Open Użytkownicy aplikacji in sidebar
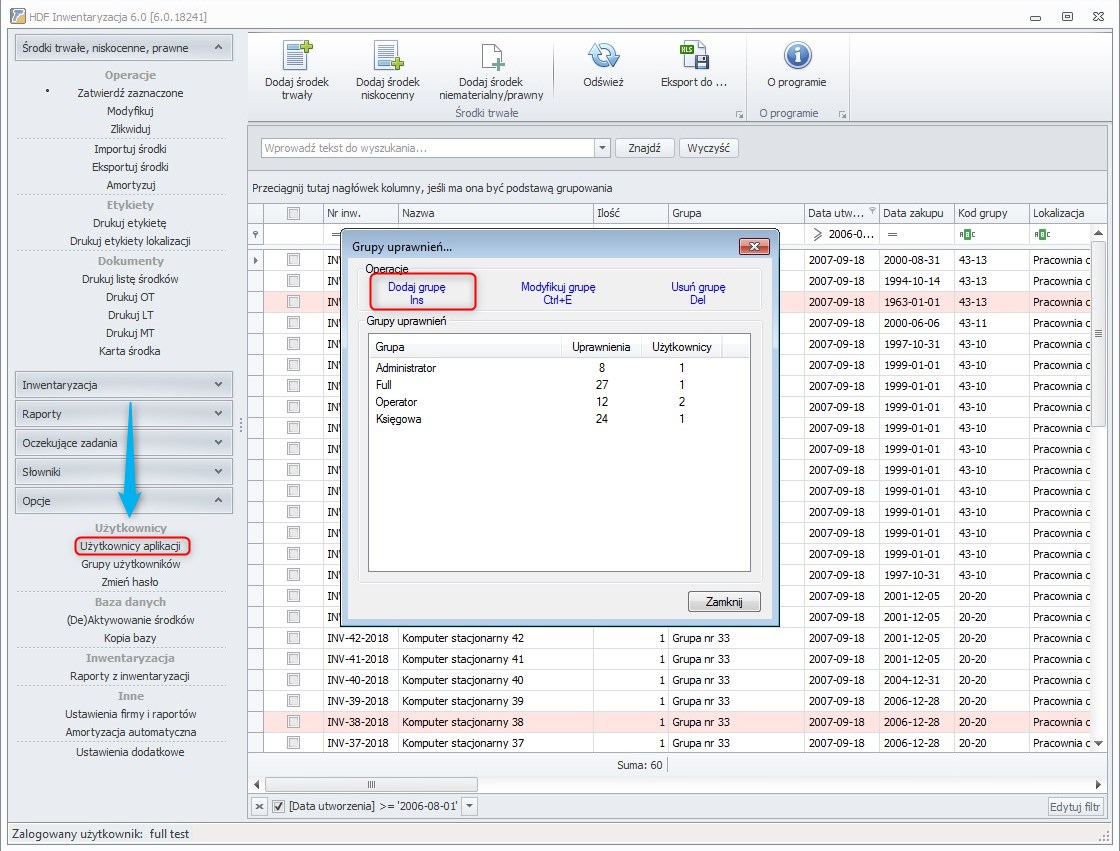The width and height of the screenshot is (1120, 851). (130, 546)
